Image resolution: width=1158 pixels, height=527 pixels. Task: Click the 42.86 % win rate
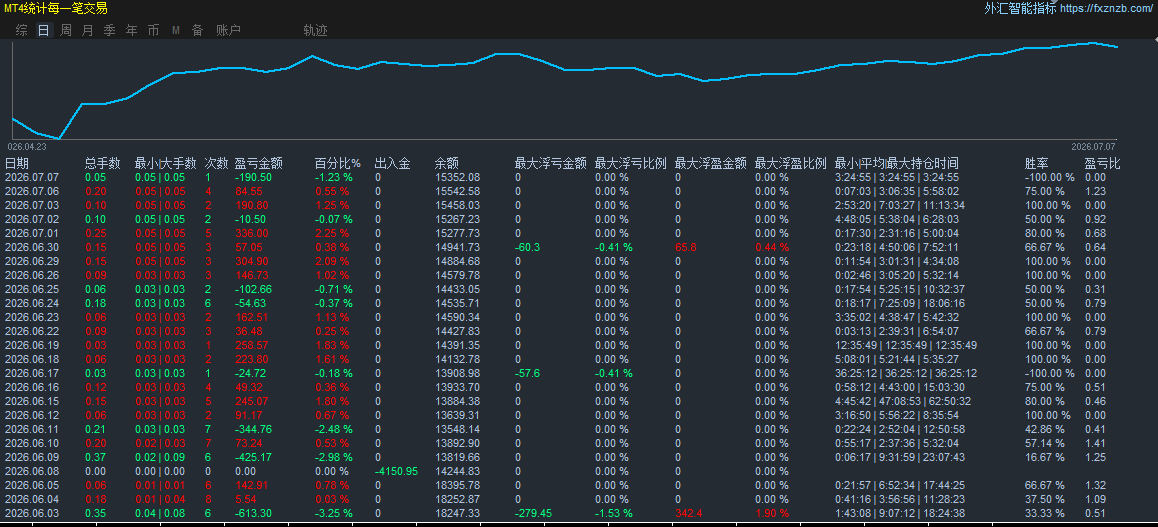tap(1045, 429)
